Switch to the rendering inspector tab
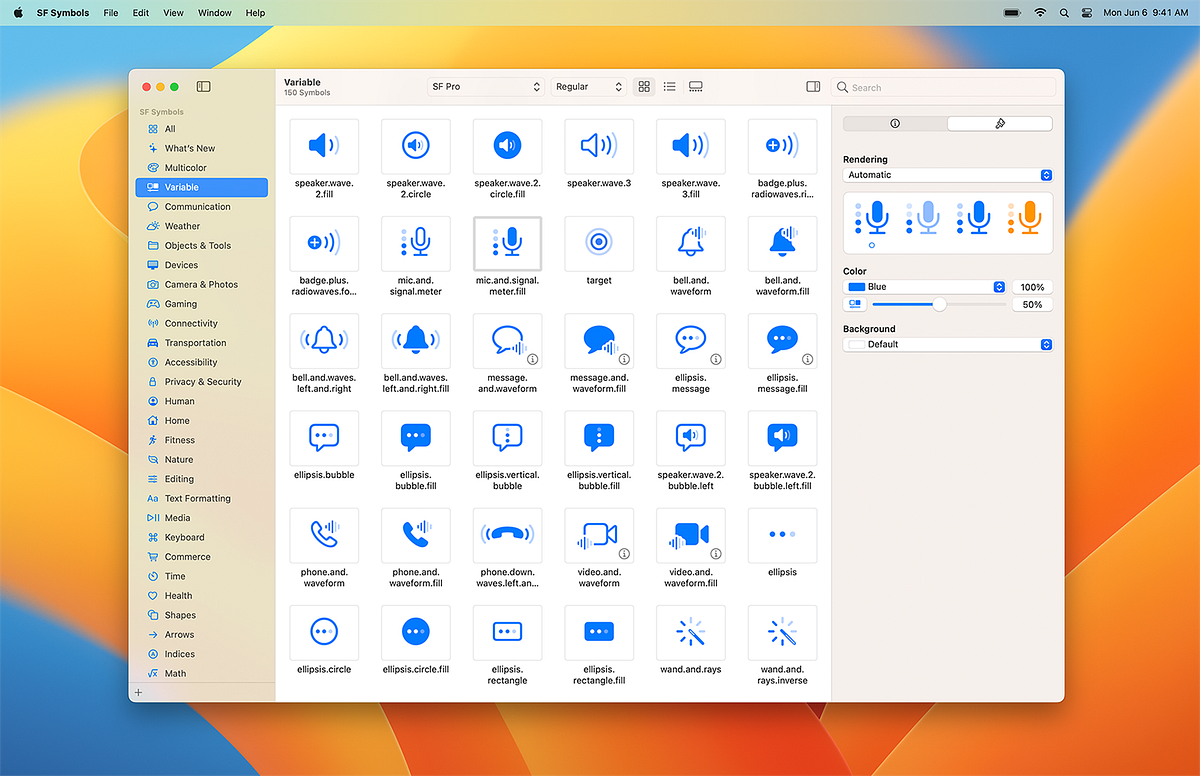Screen dimensions: 1200x776 coord(1000,123)
